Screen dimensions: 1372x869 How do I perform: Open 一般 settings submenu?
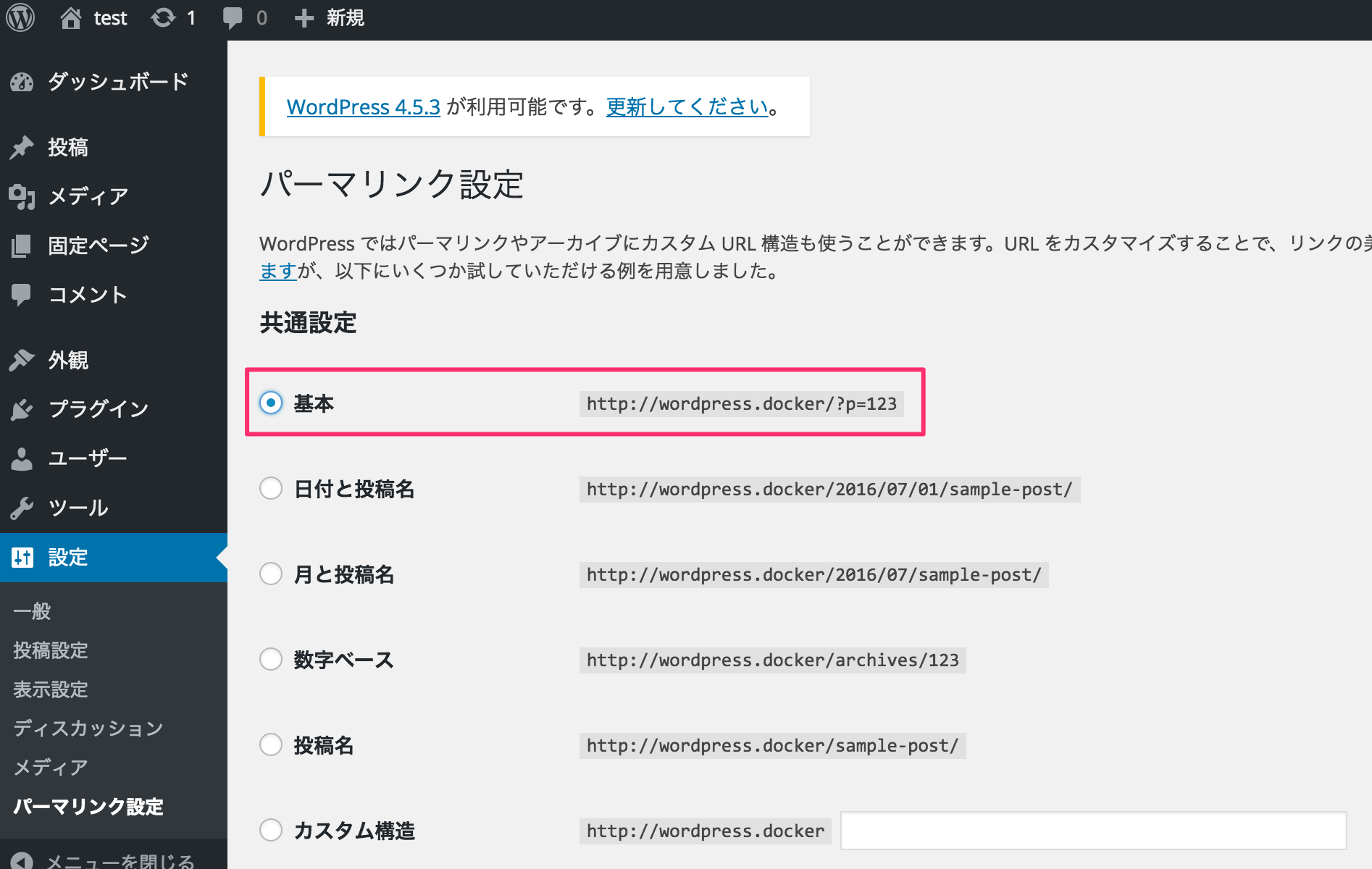tap(32, 611)
